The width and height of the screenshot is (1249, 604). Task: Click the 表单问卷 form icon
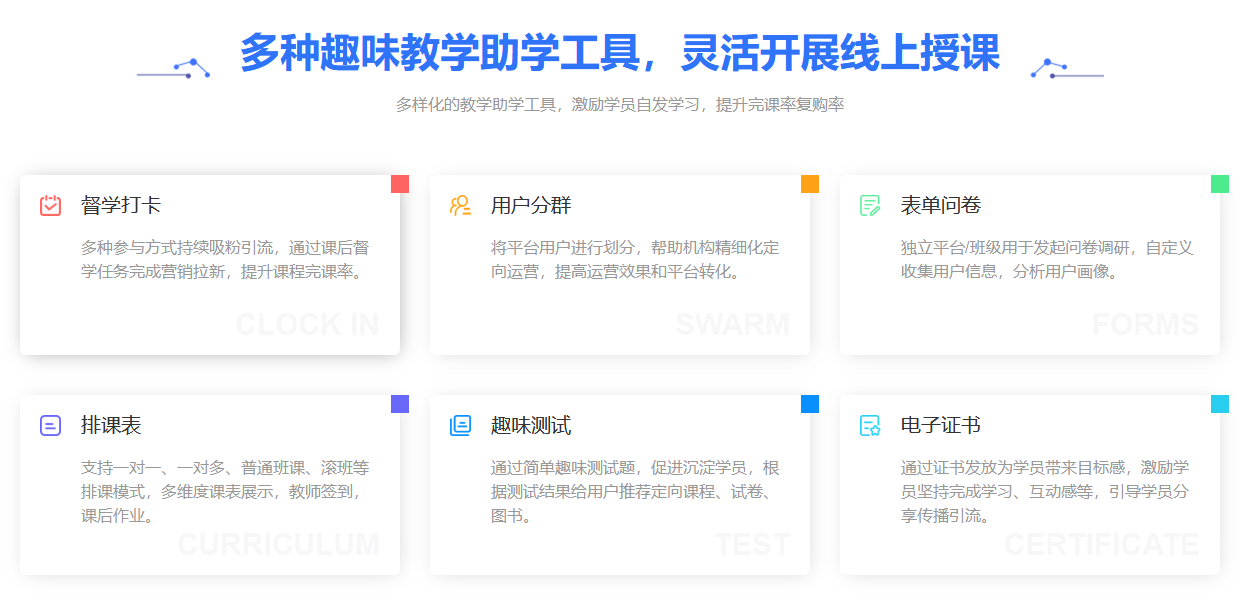(868, 204)
